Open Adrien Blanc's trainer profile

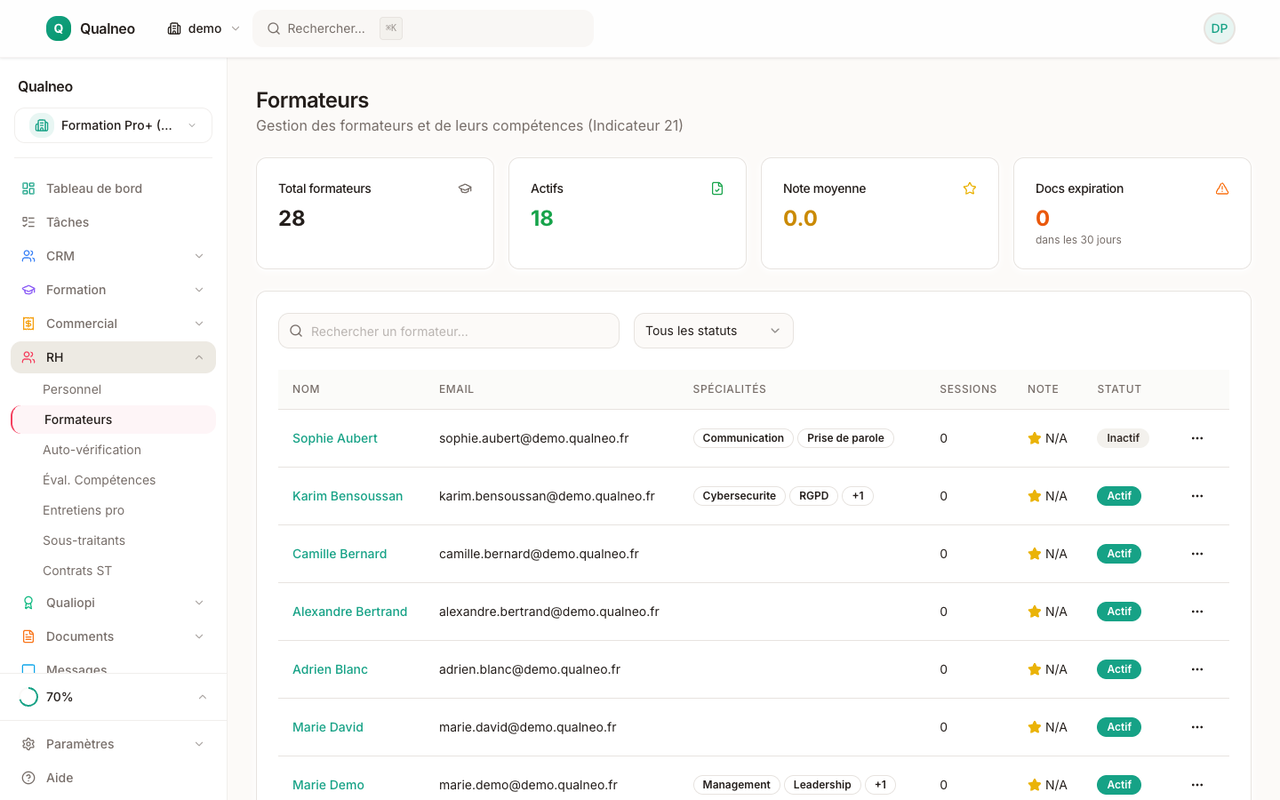point(330,669)
